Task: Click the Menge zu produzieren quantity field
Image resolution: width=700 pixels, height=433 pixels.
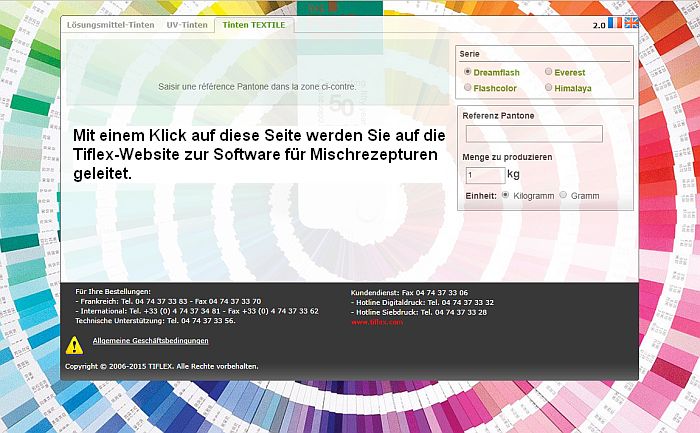Action: pyautogui.click(x=485, y=175)
